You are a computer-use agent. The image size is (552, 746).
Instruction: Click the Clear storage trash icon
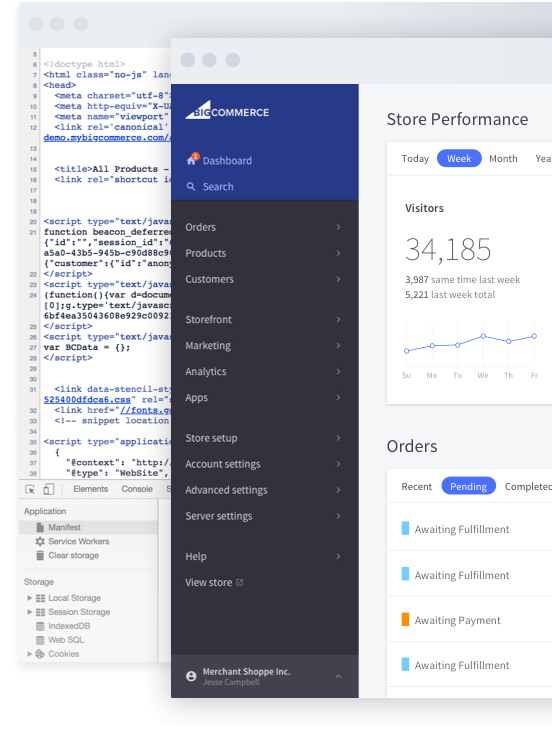(x=40, y=555)
